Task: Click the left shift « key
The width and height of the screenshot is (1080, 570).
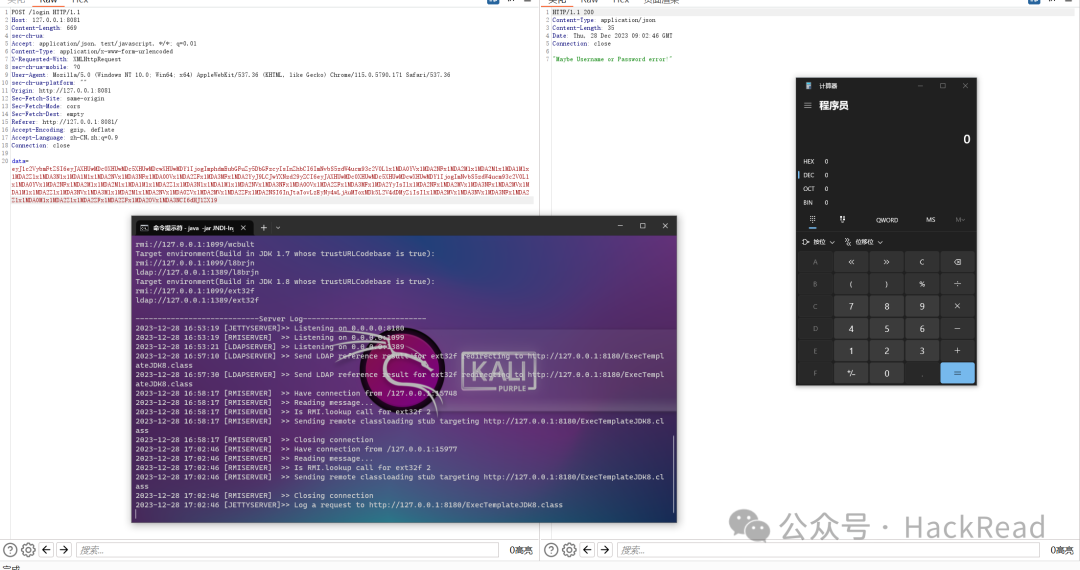Action: point(851,262)
